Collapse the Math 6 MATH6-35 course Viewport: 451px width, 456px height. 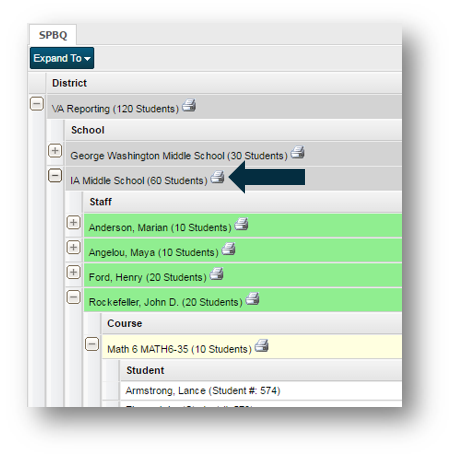coord(92,344)
